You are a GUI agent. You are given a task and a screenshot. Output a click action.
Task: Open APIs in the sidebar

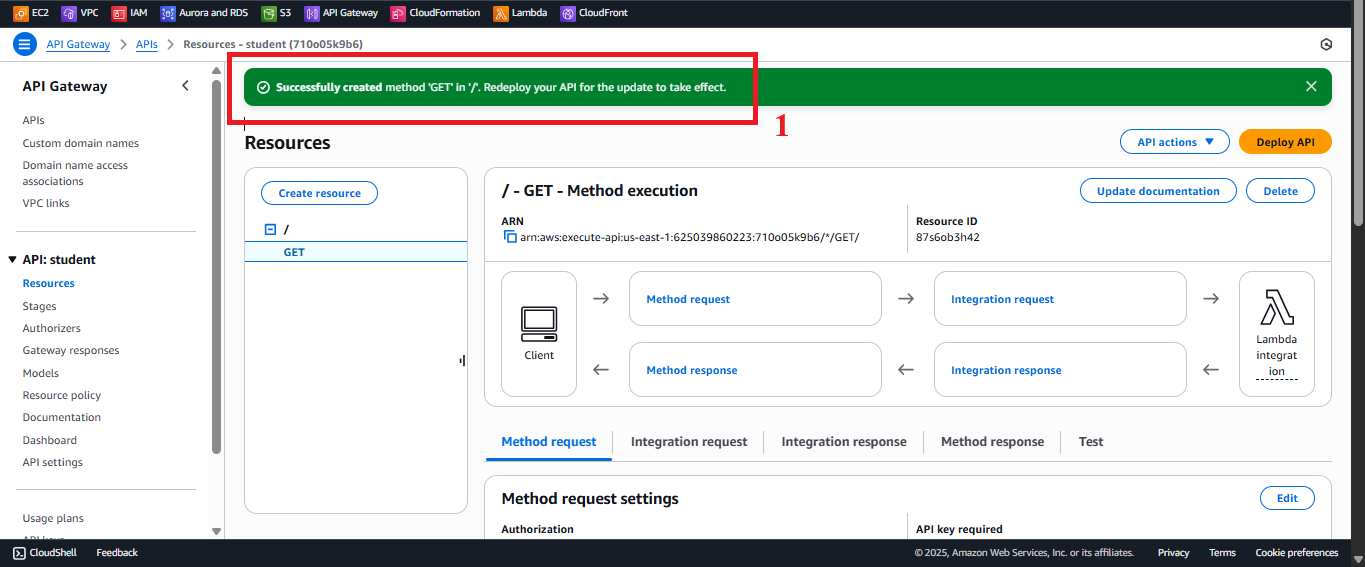click(33, 120)
